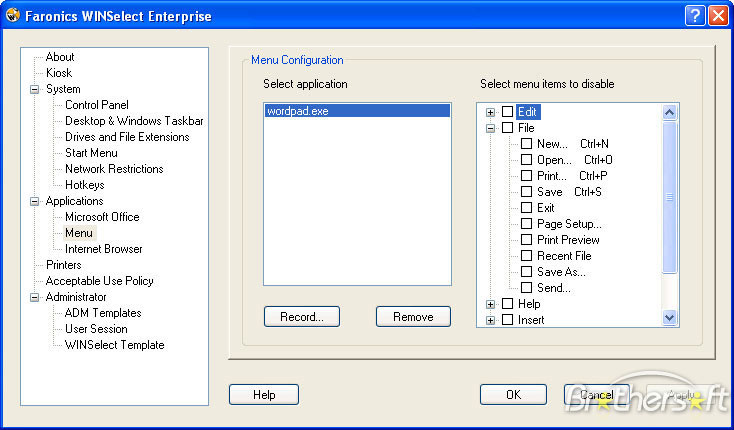Collapse the System tree node

tap(35, 89)
